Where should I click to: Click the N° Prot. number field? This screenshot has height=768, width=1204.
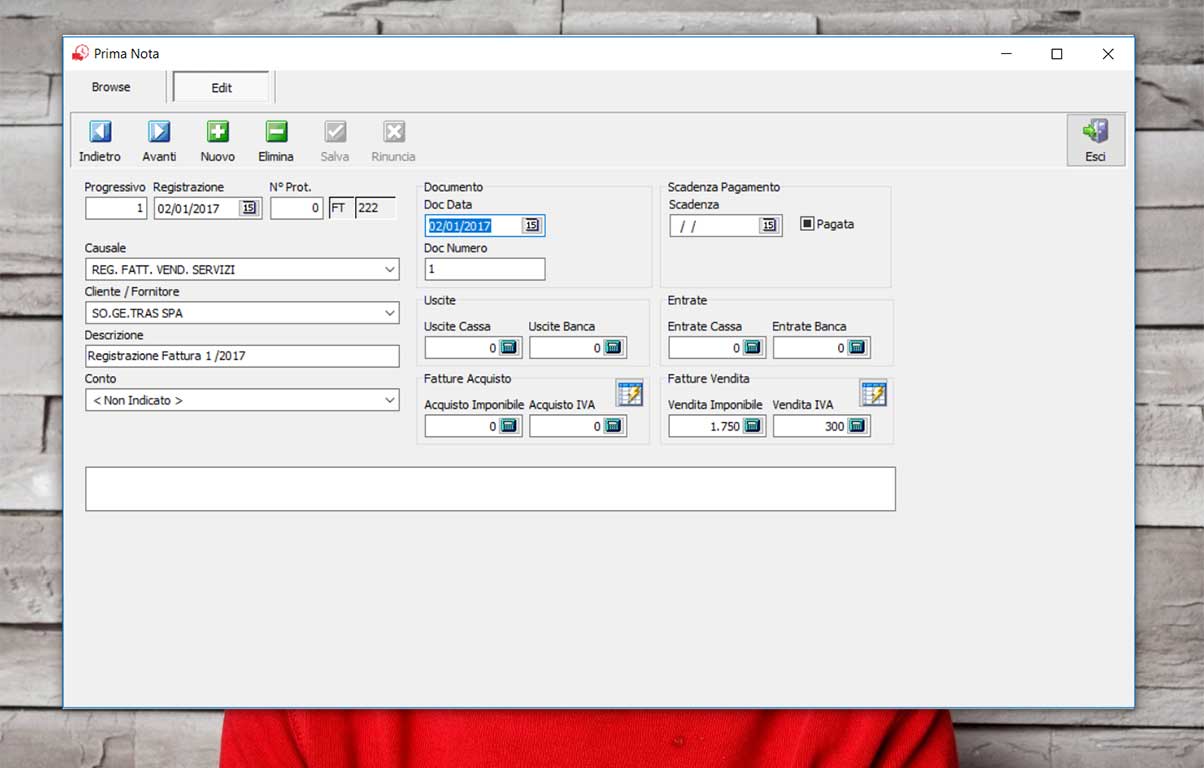point(296,208)
